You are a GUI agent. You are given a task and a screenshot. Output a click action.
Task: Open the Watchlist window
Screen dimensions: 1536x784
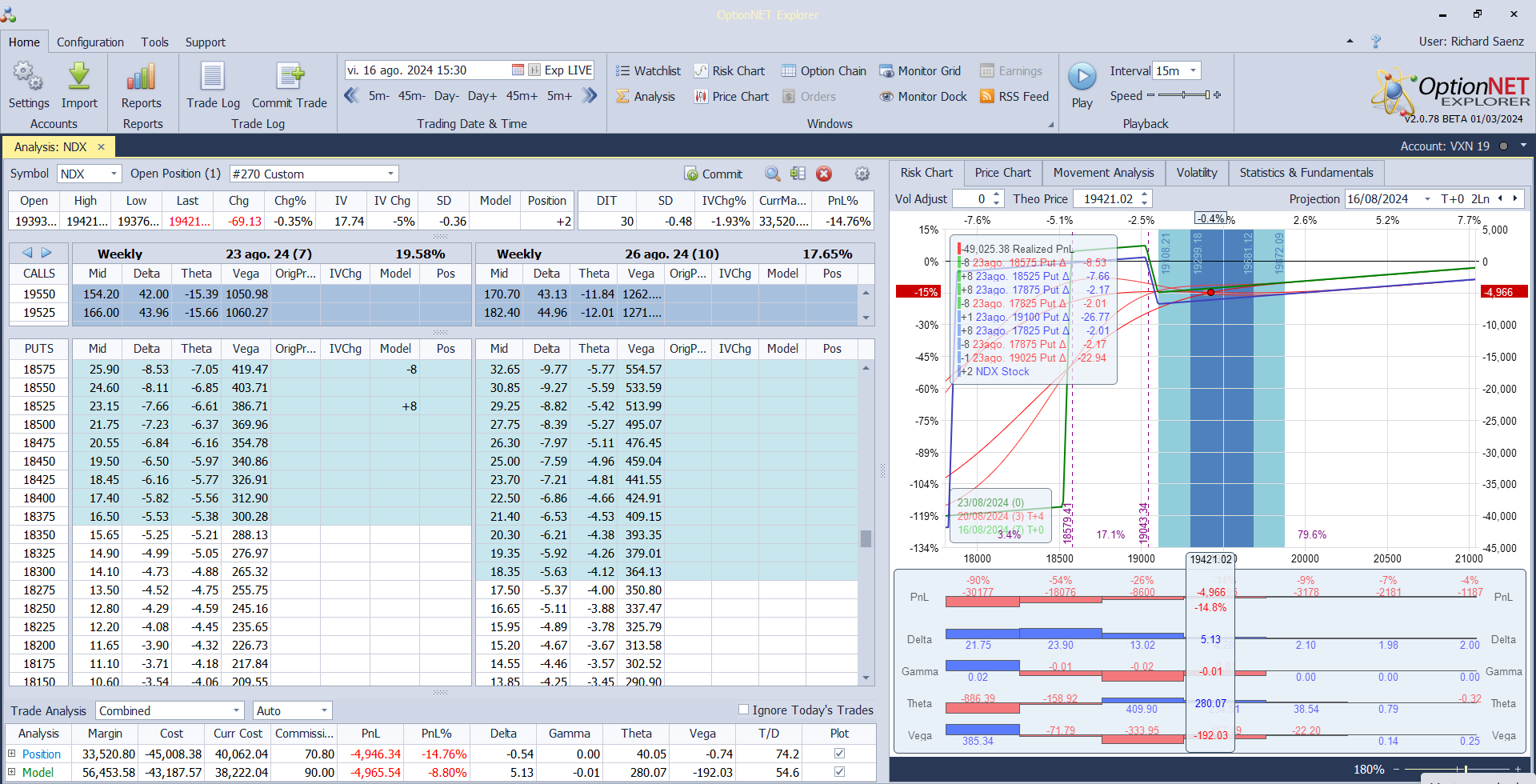(x=648, y=71)
